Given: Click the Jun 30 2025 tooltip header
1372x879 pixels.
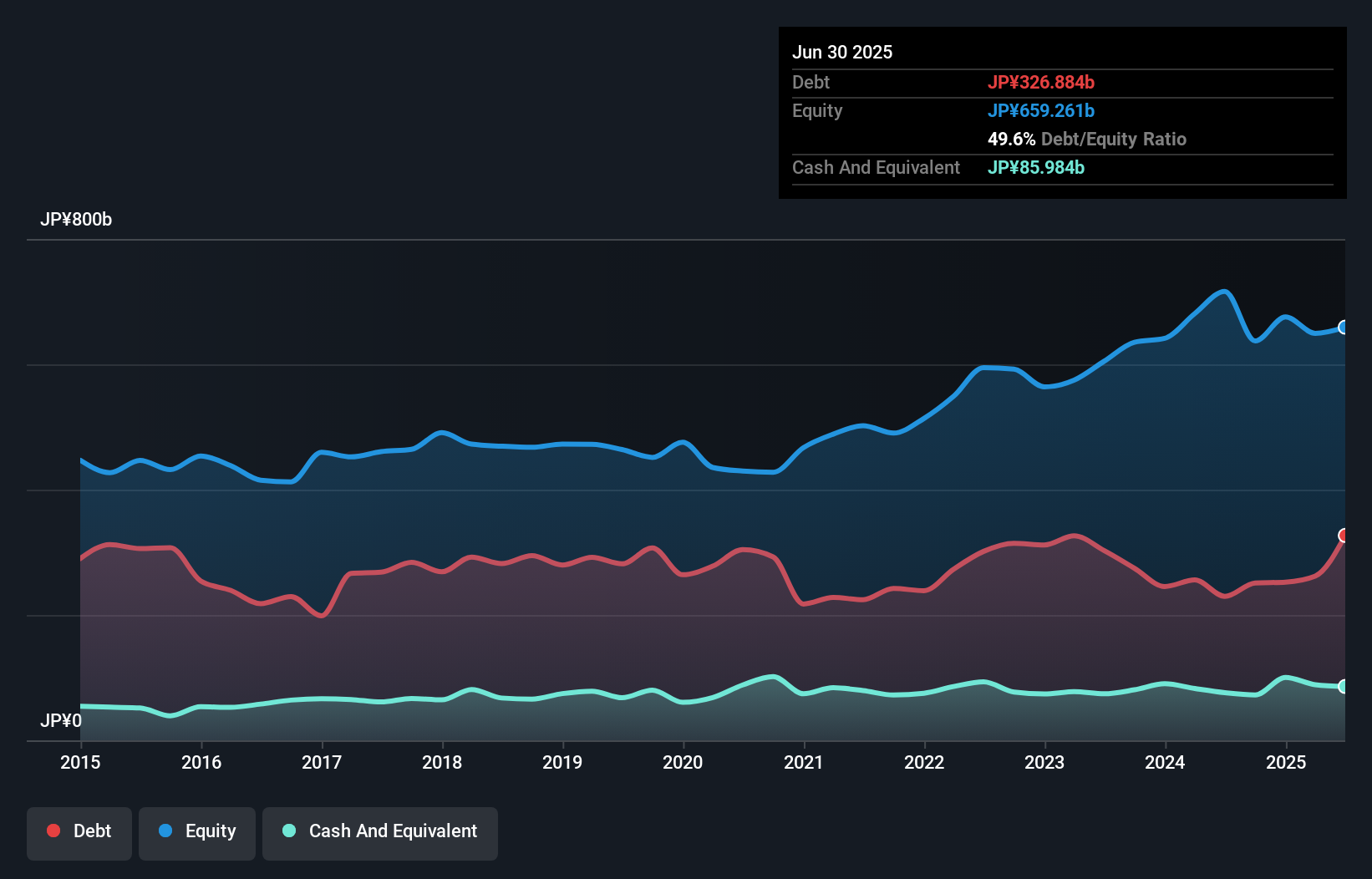Looking at the screenshot, I should pyautogui.click(x=842, y=52).
